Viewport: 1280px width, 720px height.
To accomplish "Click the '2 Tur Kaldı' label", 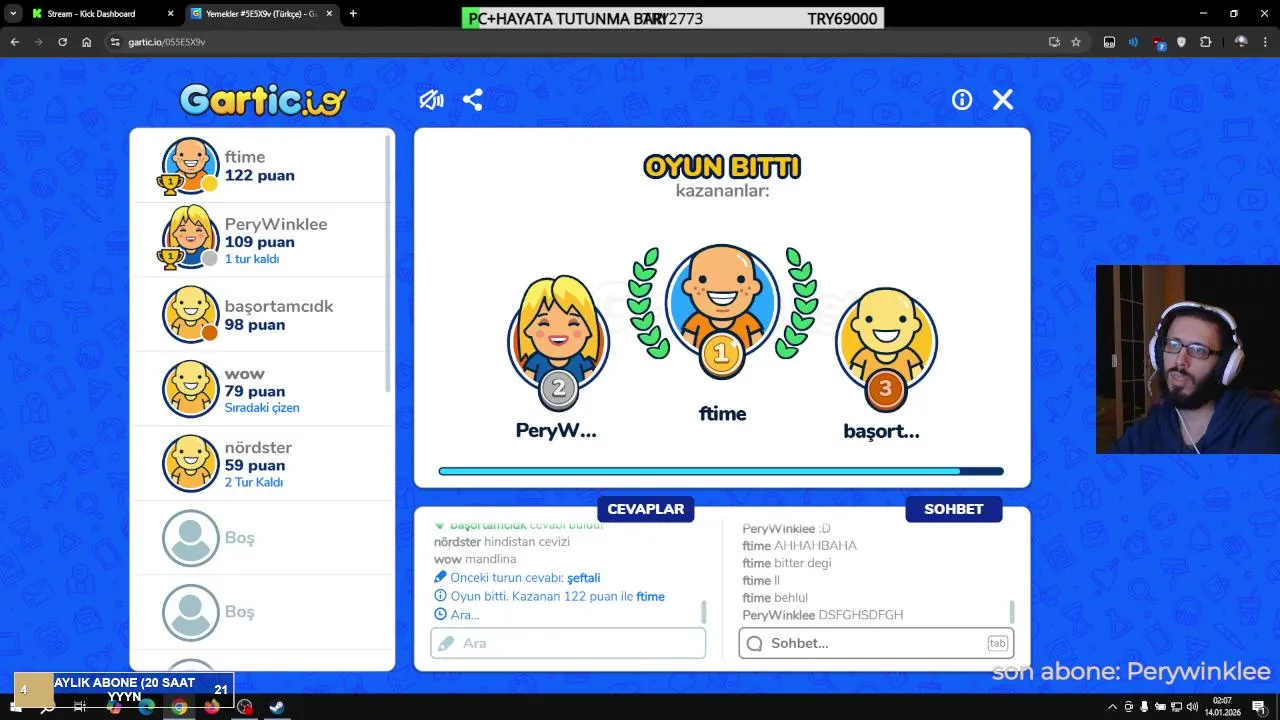I will point(254,482).
